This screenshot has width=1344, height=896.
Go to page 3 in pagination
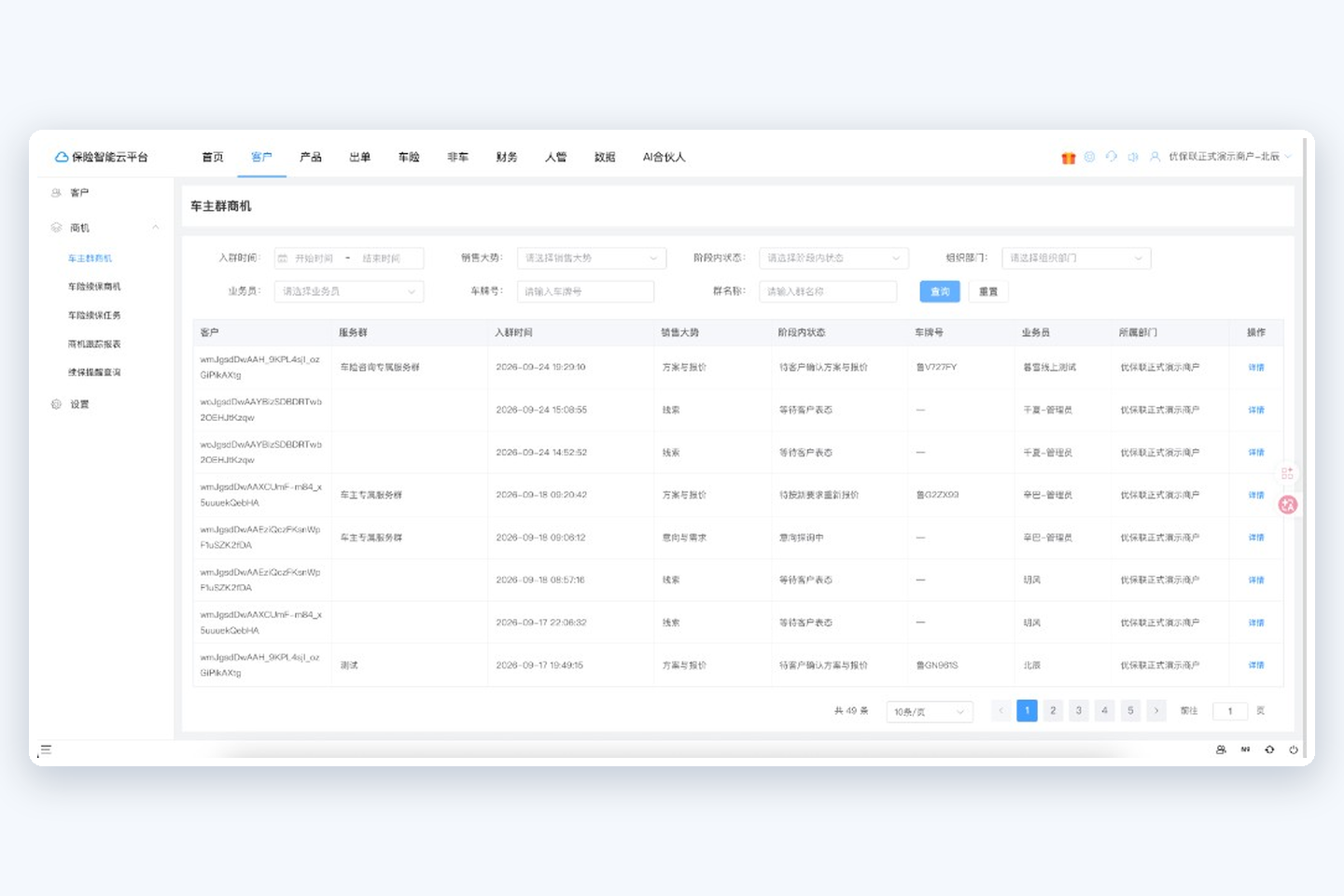point(1079,711)
